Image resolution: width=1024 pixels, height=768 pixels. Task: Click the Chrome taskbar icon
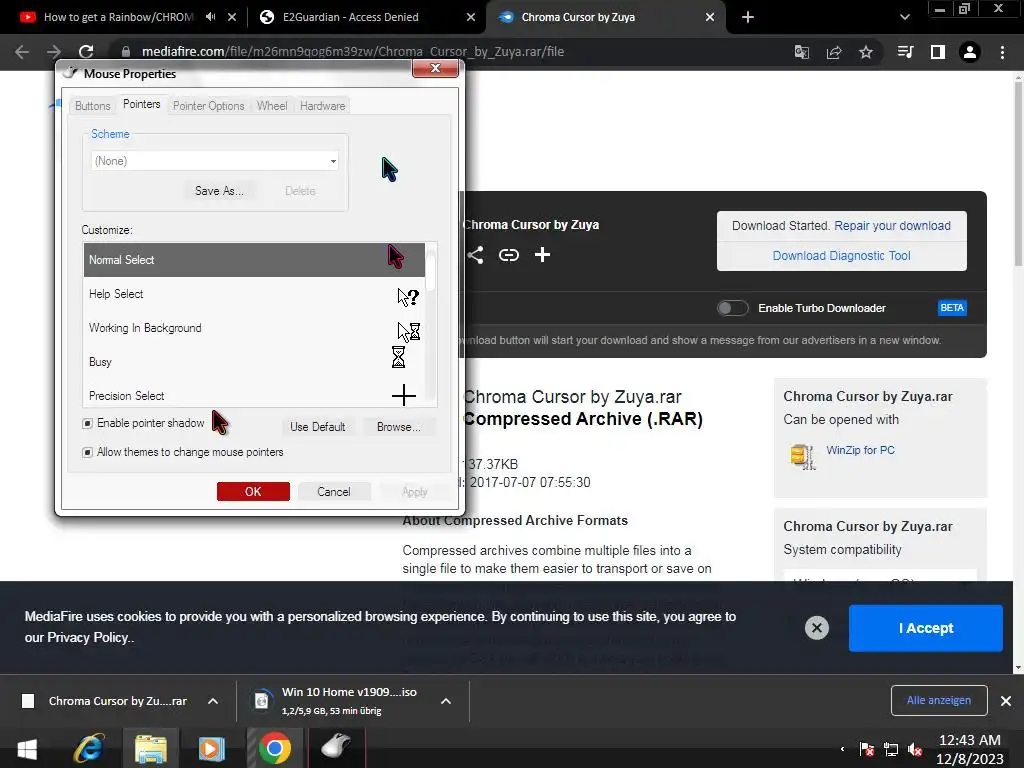pos(275,748)
